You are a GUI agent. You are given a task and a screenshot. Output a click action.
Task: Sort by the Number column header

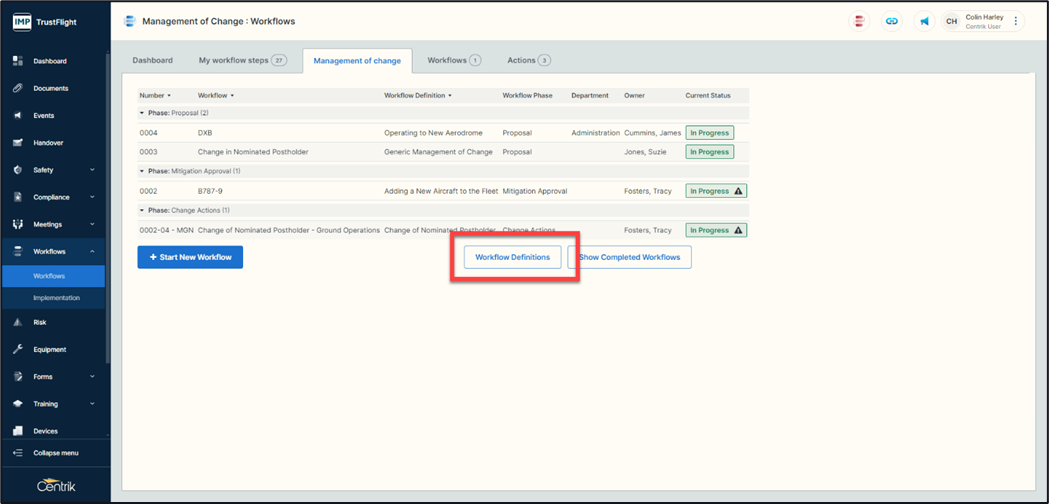coord(154,96)
